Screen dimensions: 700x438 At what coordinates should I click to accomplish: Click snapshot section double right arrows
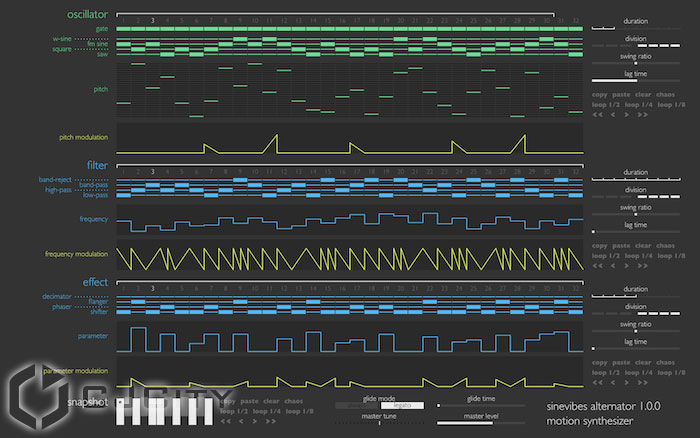[271, 421]
